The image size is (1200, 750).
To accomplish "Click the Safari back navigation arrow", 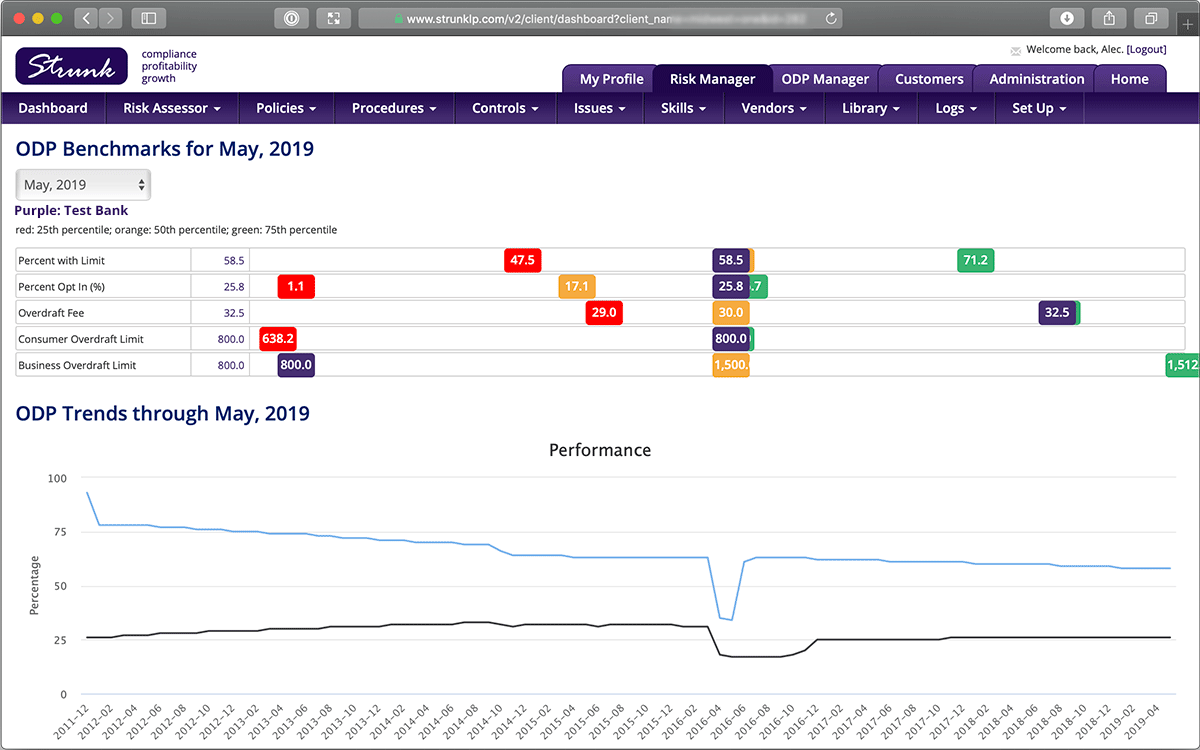I will (x=85, y=17).
